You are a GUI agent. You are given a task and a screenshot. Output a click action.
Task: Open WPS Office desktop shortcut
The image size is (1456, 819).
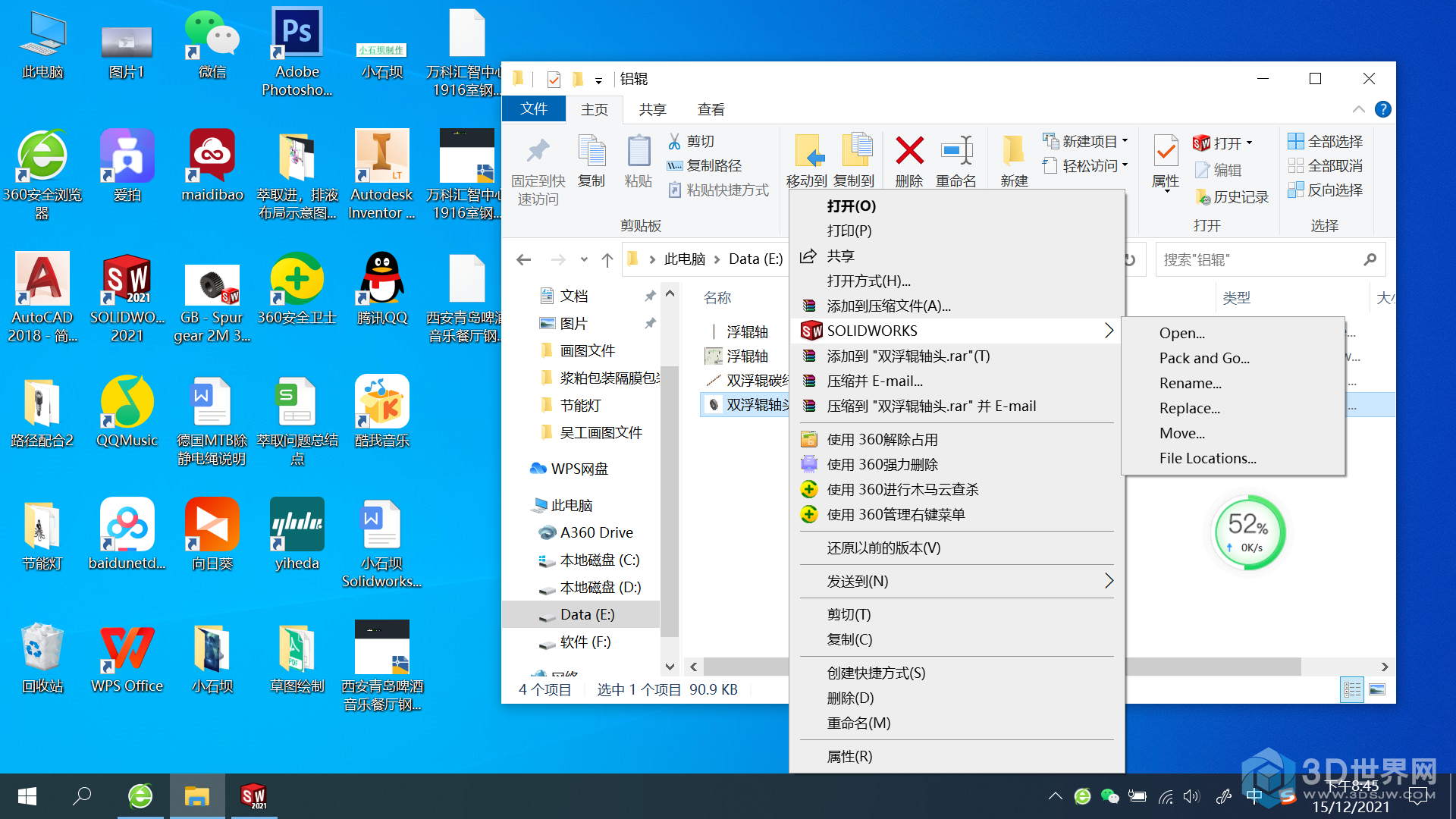click(127, 658)
